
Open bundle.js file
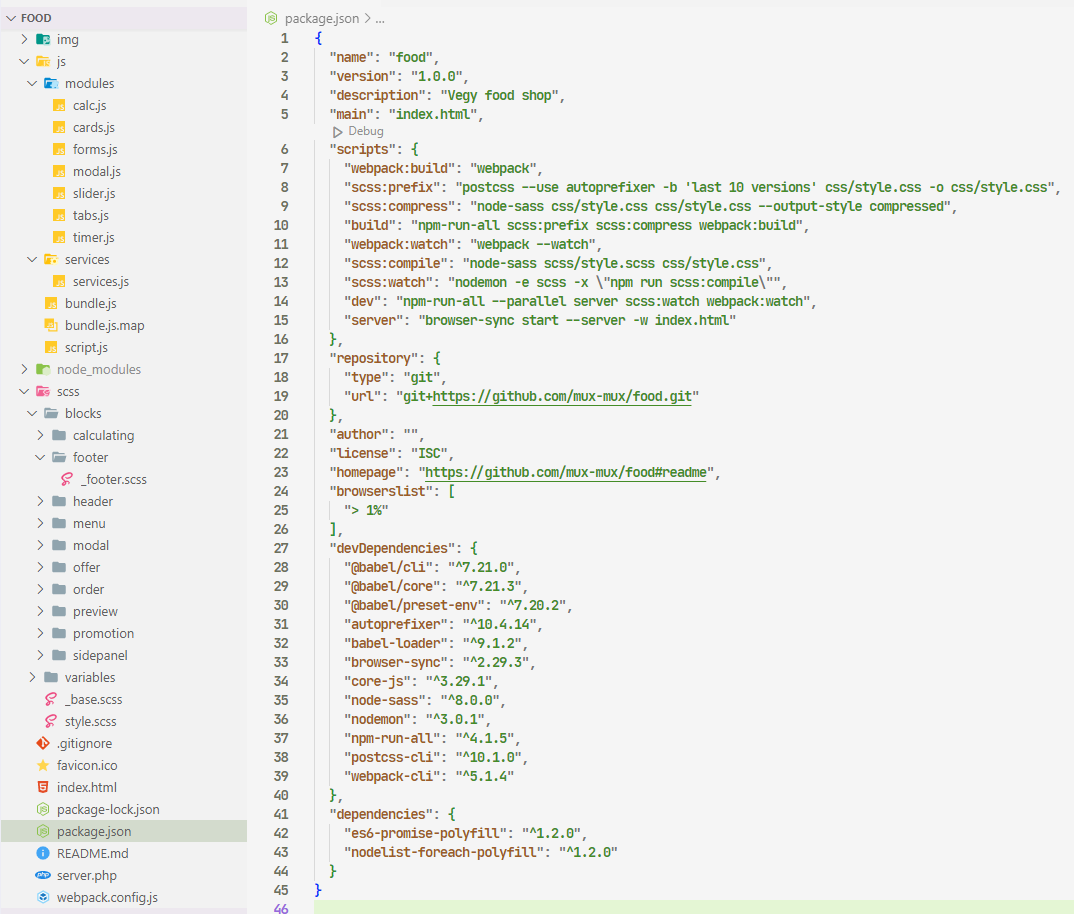tap(90, 303)
